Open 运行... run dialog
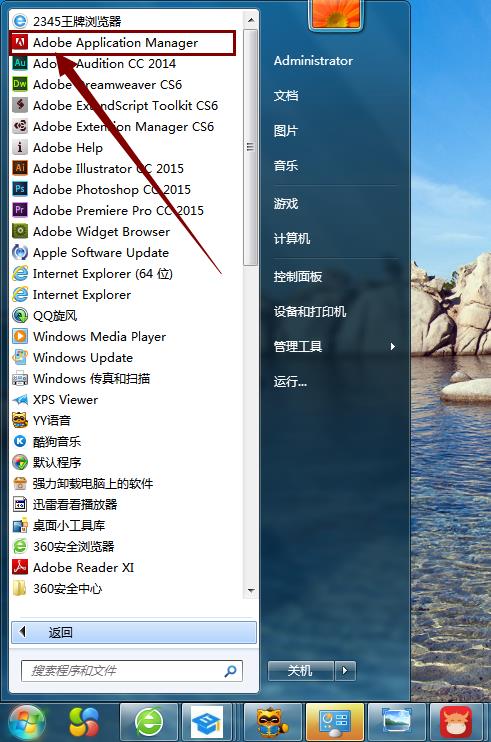 point(290,381)
